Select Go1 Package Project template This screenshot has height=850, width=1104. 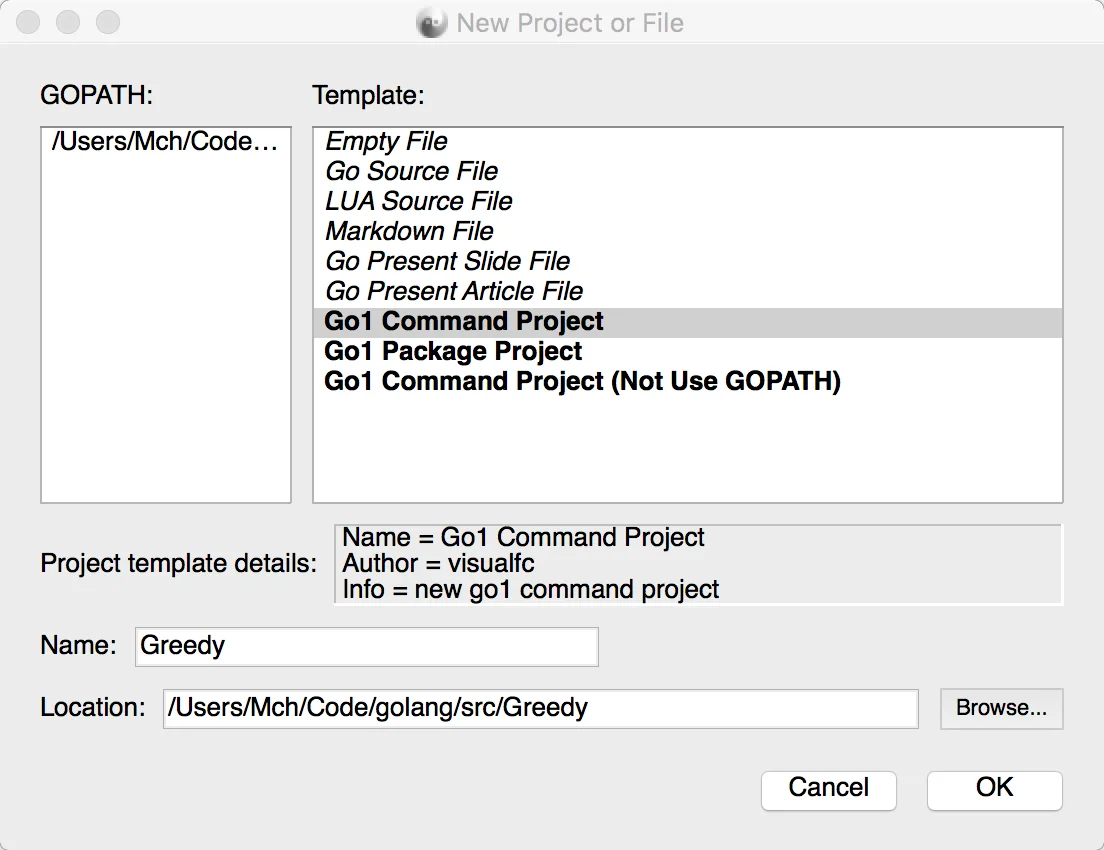(453, 351)
